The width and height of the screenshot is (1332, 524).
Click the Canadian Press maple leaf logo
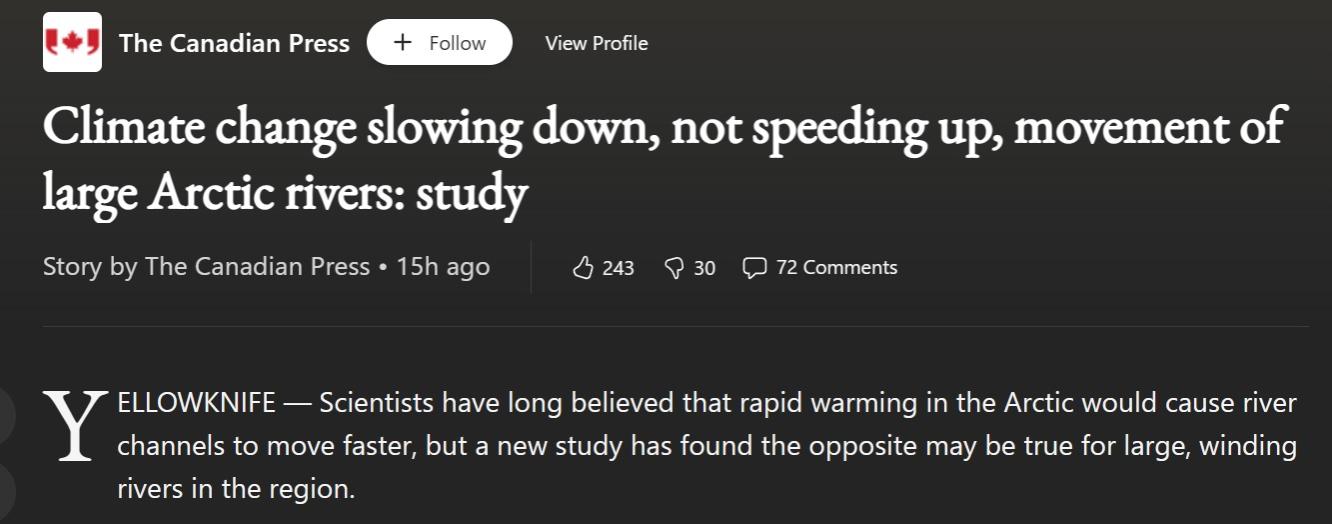tap(72, 43)
